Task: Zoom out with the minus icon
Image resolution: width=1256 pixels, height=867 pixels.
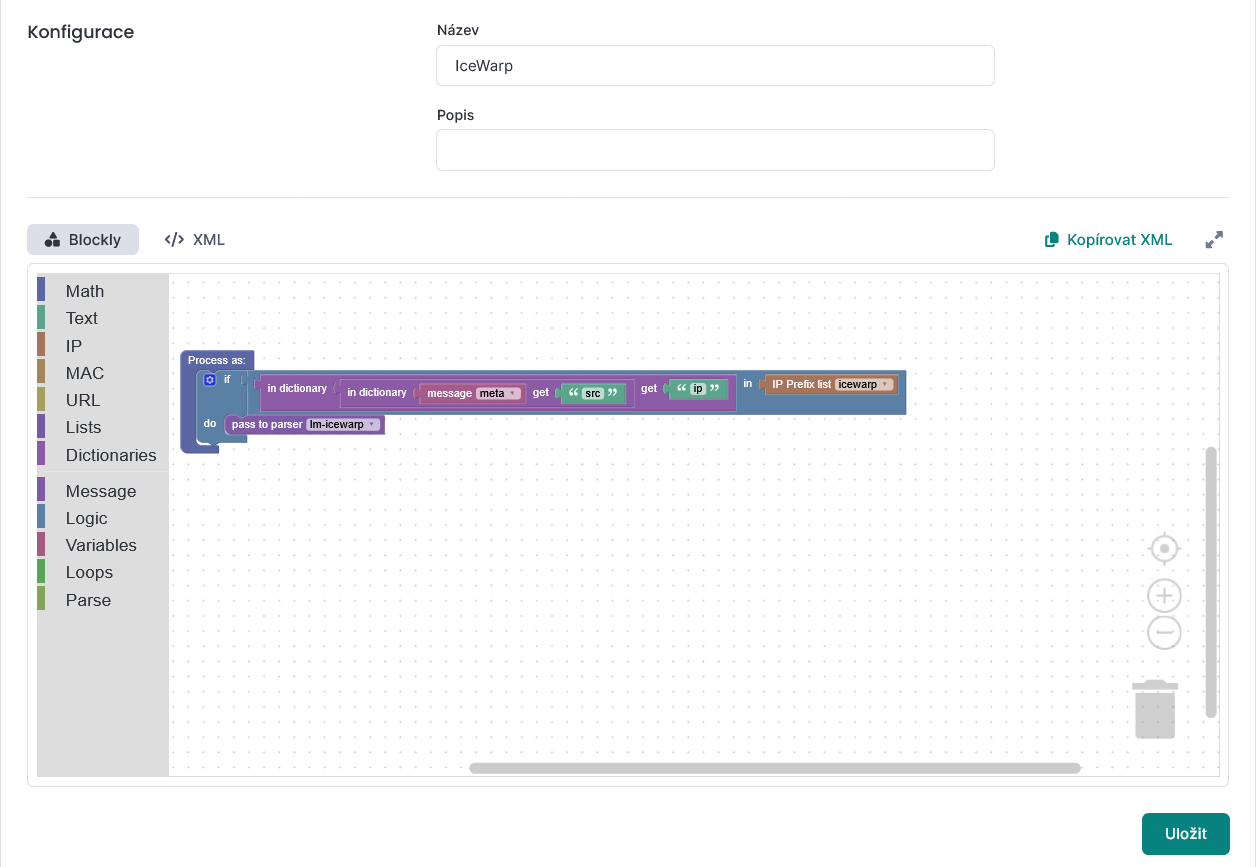Action: coord(1164,633)
